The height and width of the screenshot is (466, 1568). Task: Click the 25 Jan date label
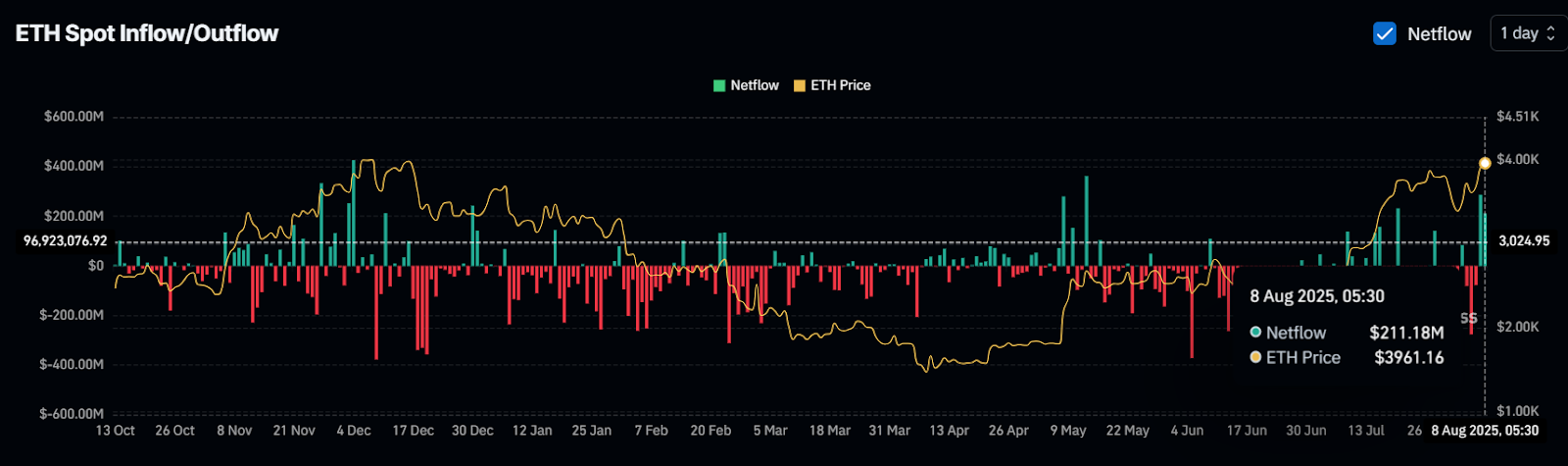592,431
